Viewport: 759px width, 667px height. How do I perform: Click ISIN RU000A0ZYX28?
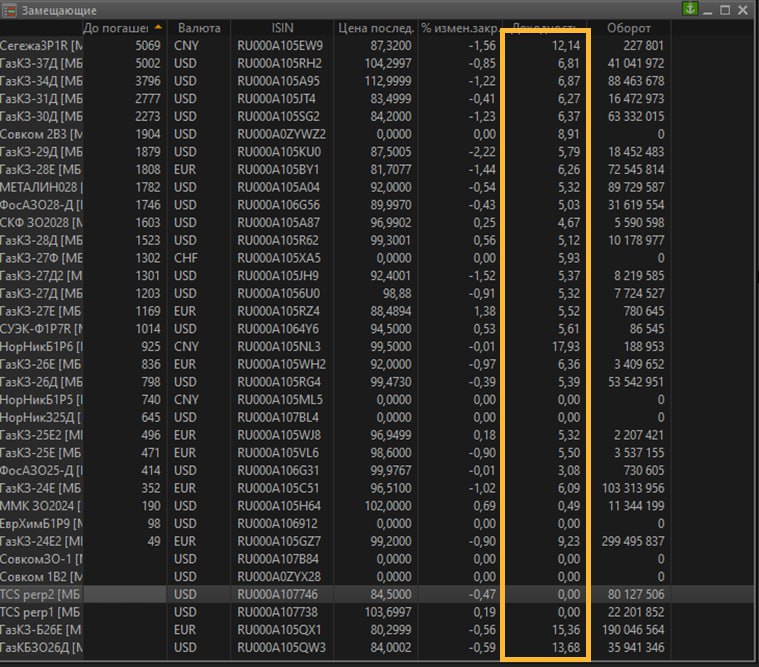(x=278, y=577)
